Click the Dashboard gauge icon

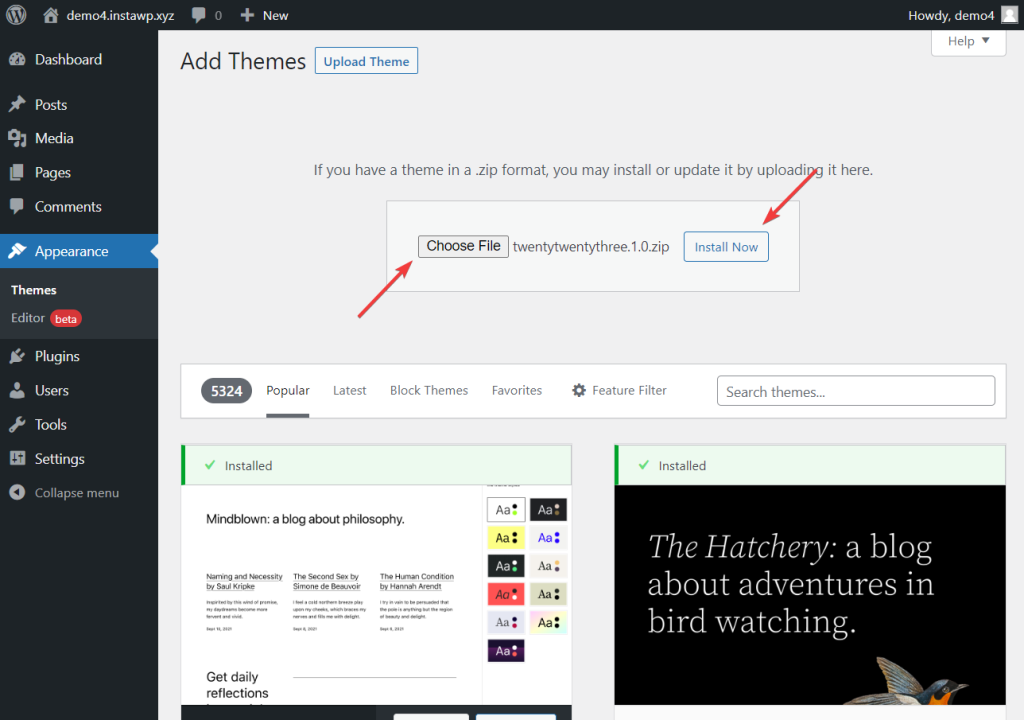(x=18, y=59)
